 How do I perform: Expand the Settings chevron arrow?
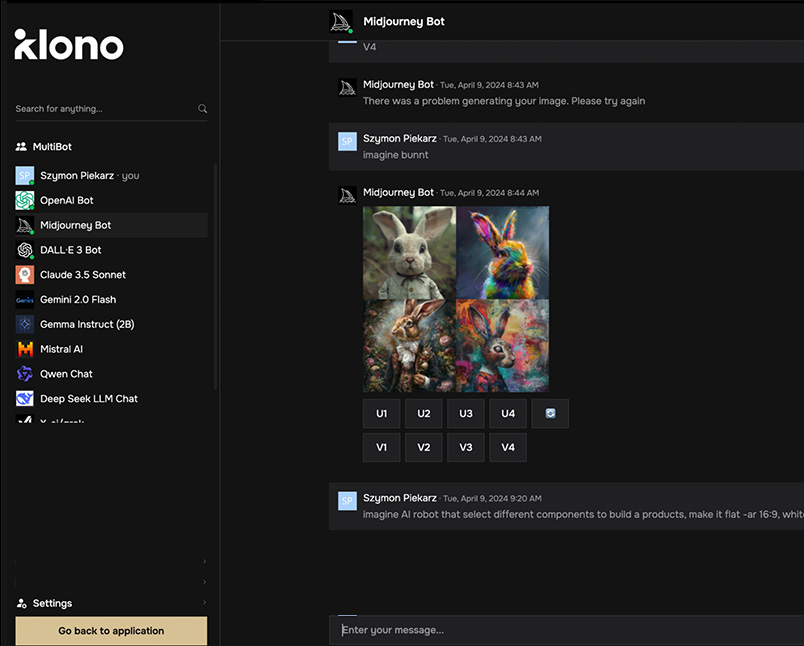pyautogui.click(x=204, y=602)
